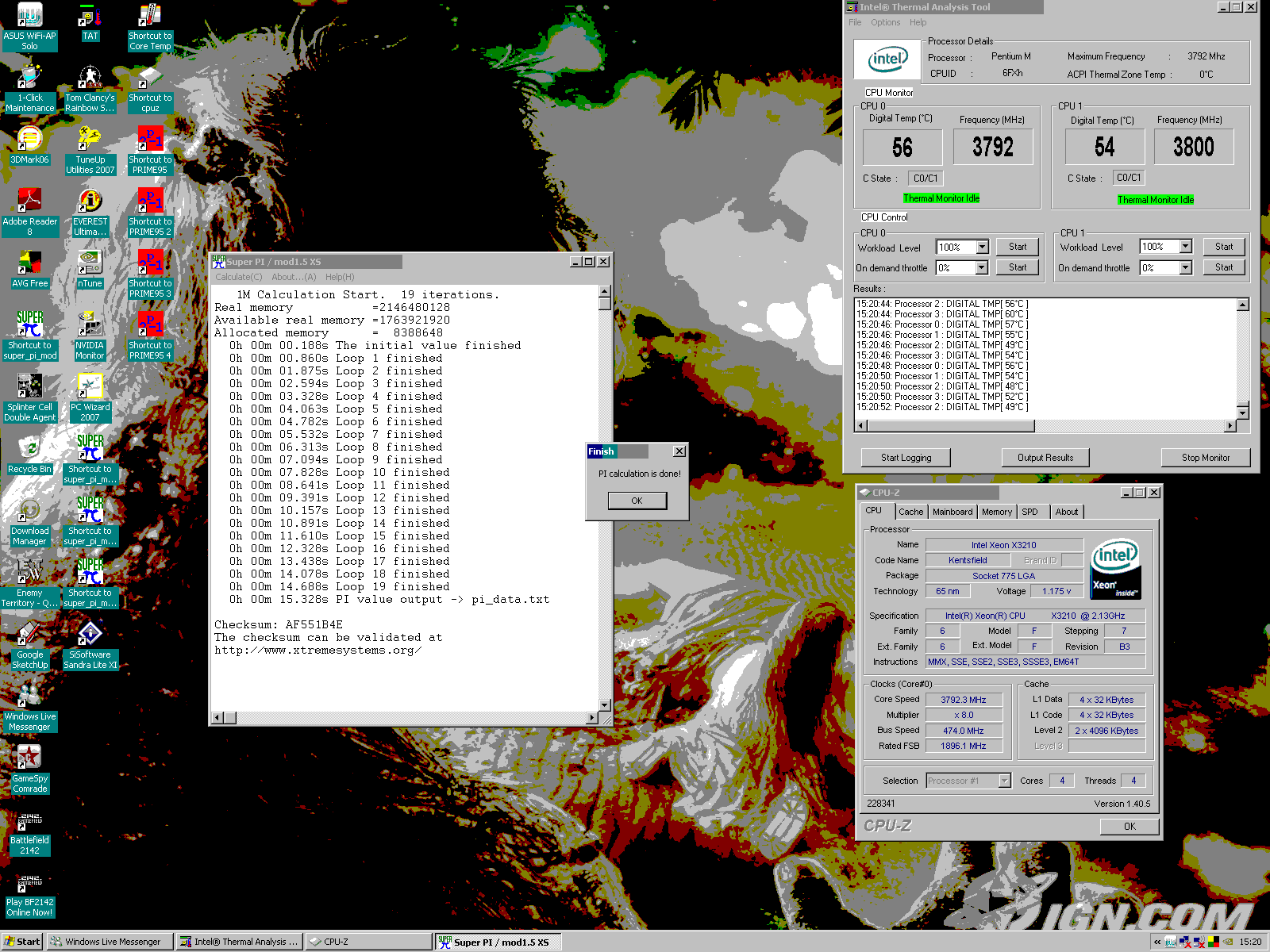Open Calculate menu in Super PI

238,277
